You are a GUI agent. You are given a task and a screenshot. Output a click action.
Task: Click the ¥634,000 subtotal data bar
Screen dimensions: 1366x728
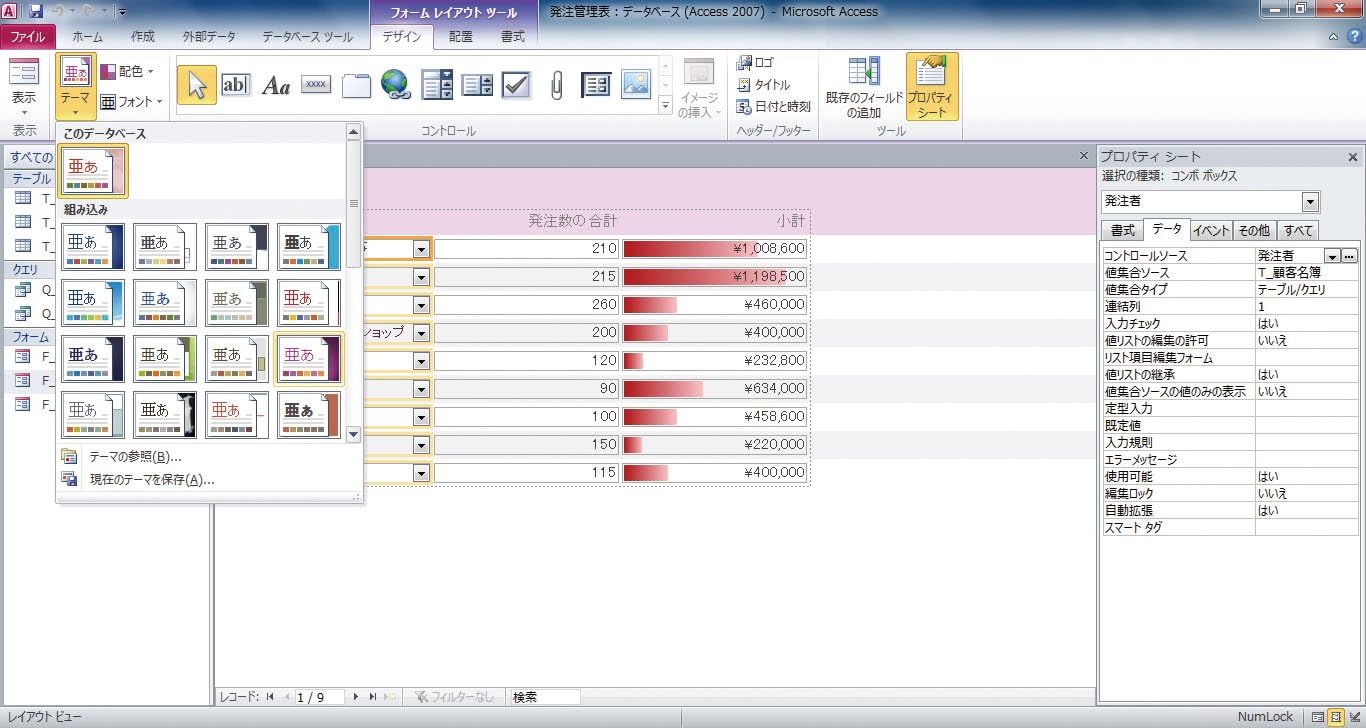[x=714, y=388]
